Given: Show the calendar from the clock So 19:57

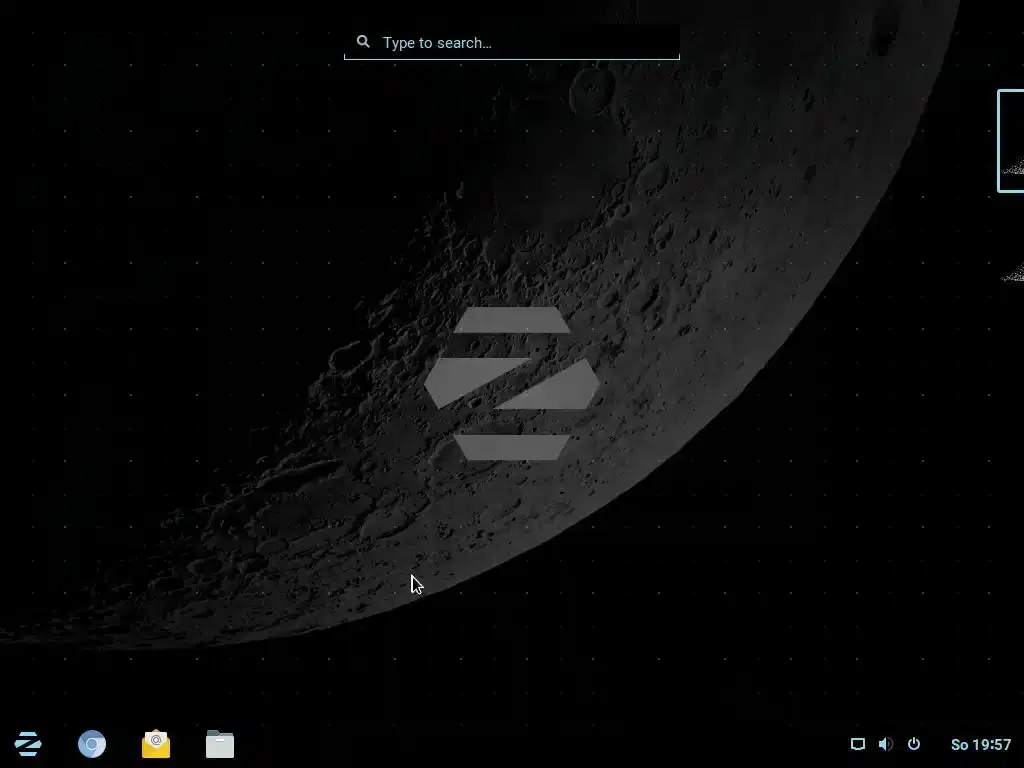Looking at the screenshot, I should coord(981,744).
